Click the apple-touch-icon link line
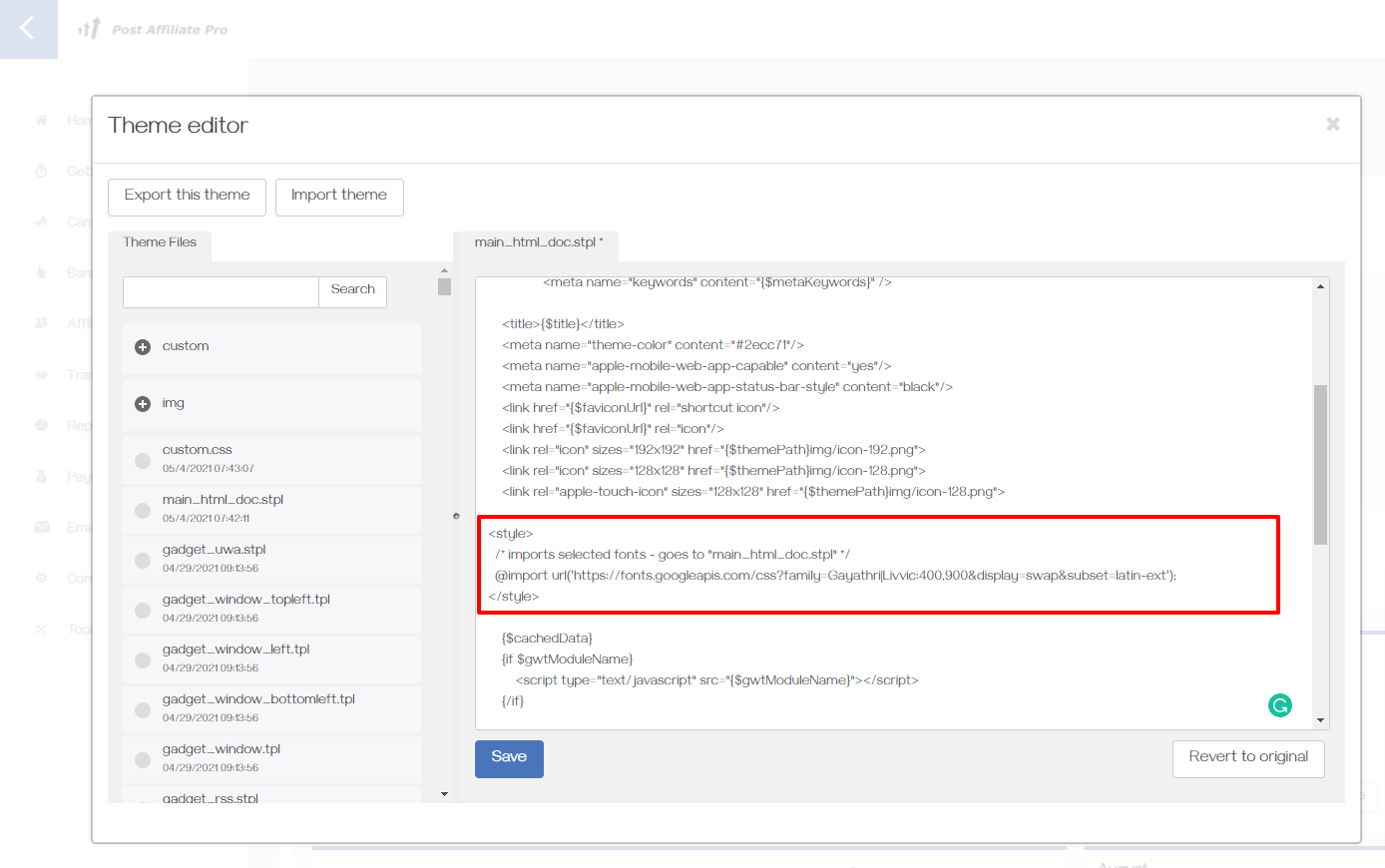 coord(753,492)
